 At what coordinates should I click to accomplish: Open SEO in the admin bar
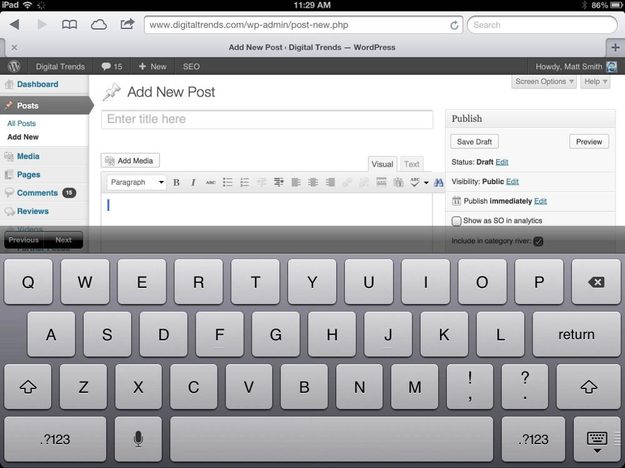point(191,67)
